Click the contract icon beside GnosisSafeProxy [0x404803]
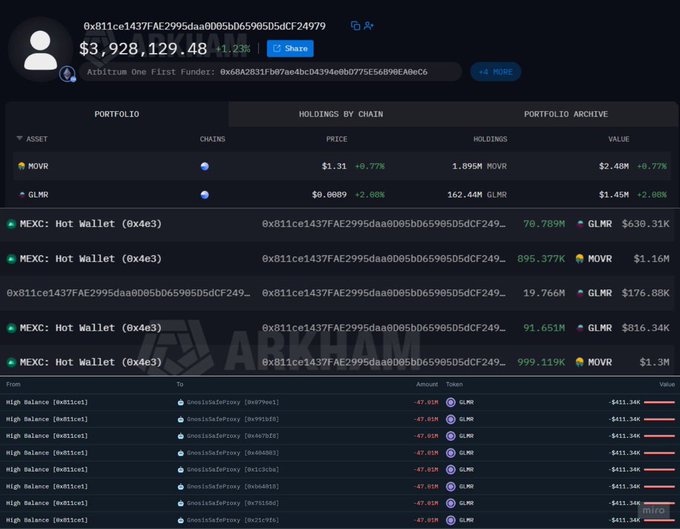Viewport: 680px width, 529px height. 180,453
